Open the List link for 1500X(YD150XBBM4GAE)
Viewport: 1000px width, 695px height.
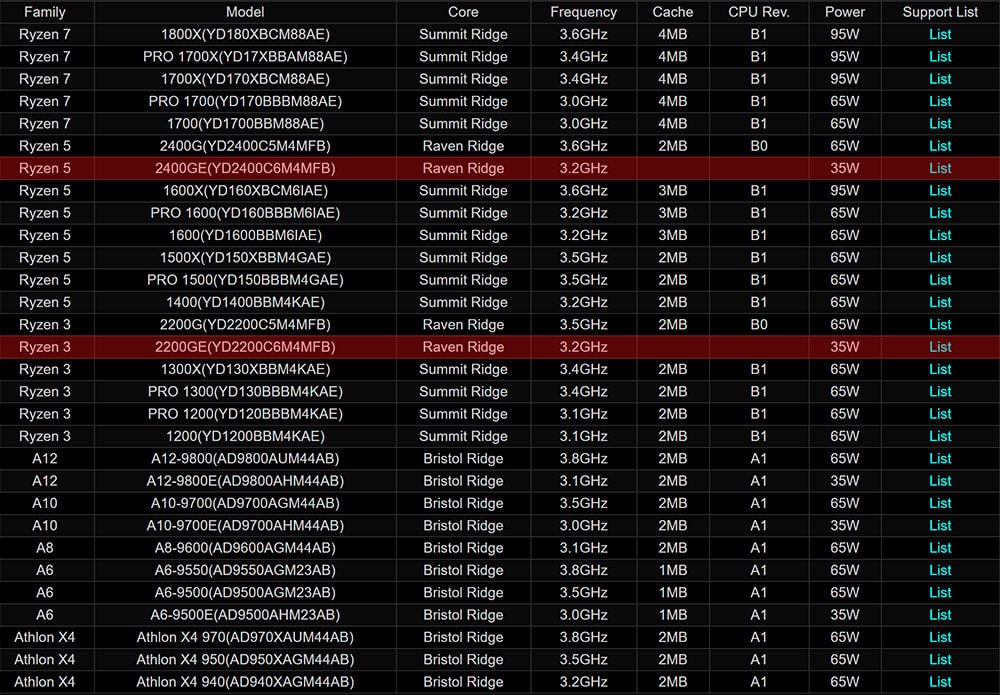940,258
